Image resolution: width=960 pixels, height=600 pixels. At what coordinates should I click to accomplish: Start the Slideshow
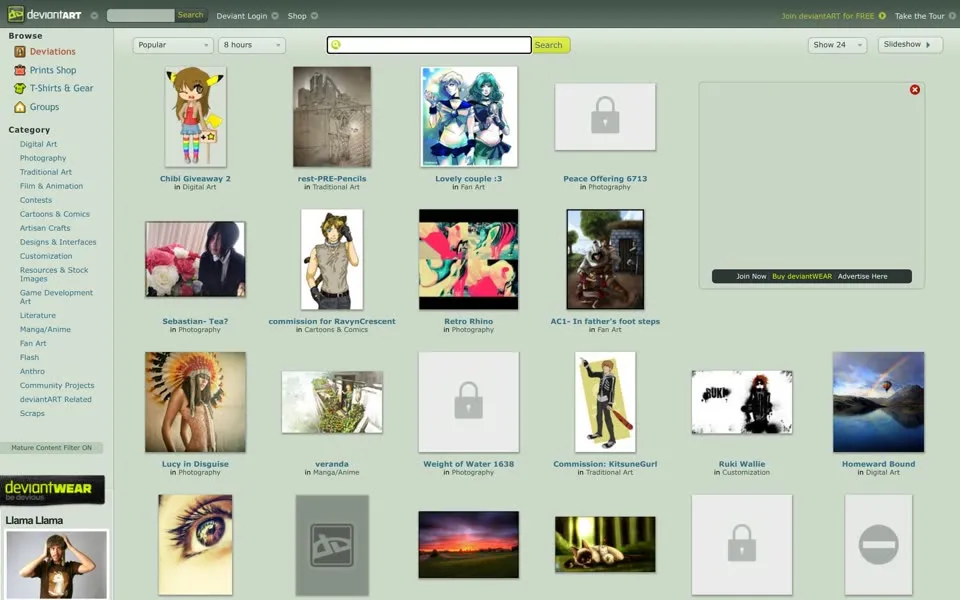tap(910, 45)
